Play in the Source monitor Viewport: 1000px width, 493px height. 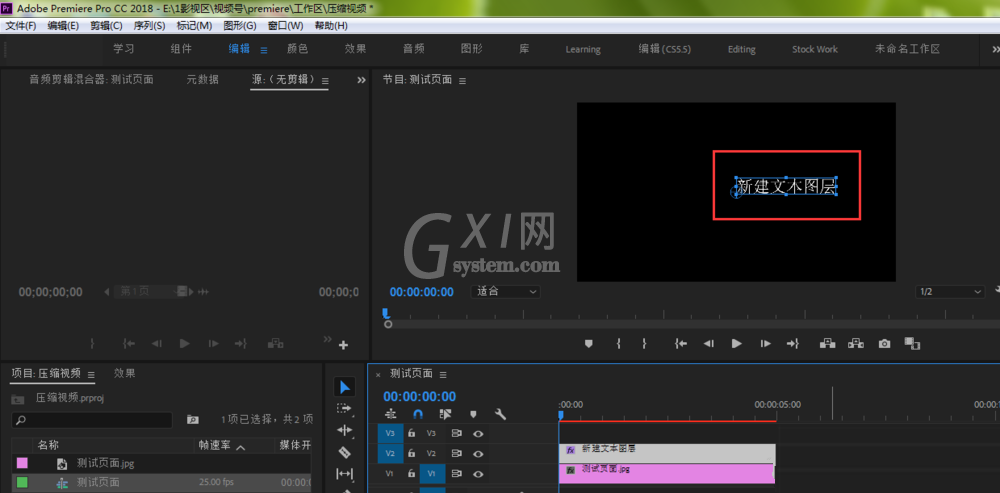pyautogui.click(x=185, y=344)
